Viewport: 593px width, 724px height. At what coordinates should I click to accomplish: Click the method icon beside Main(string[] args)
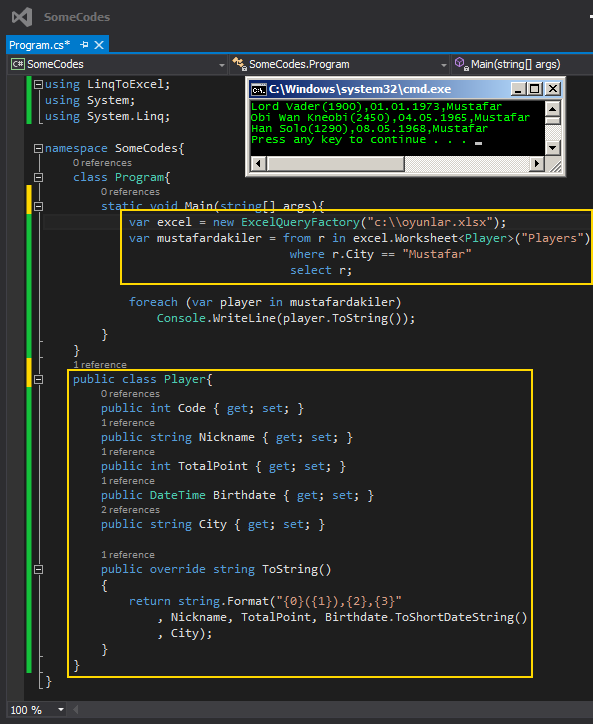tap(461, 64)
